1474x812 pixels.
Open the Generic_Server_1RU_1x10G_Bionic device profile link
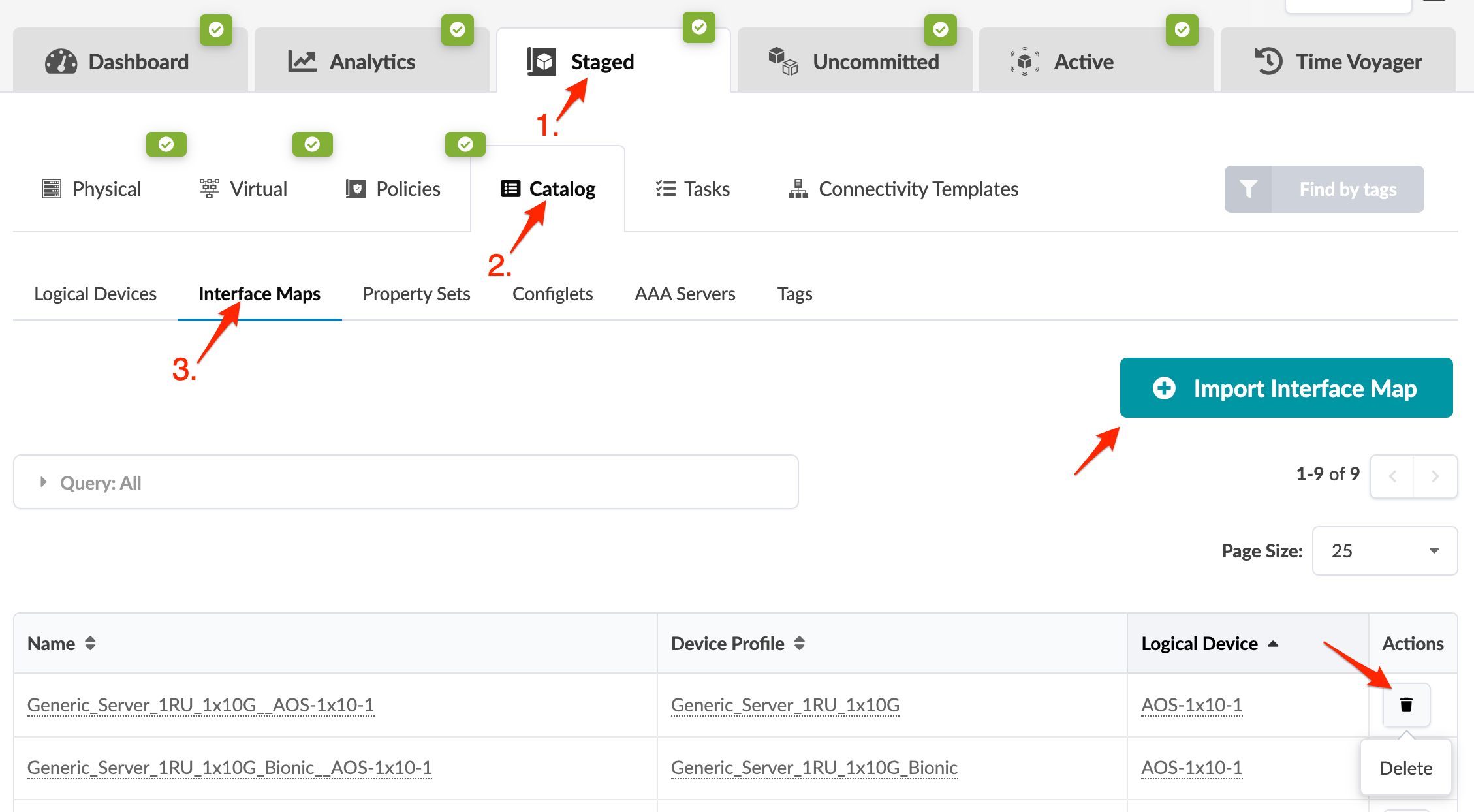tap(814, 768)
